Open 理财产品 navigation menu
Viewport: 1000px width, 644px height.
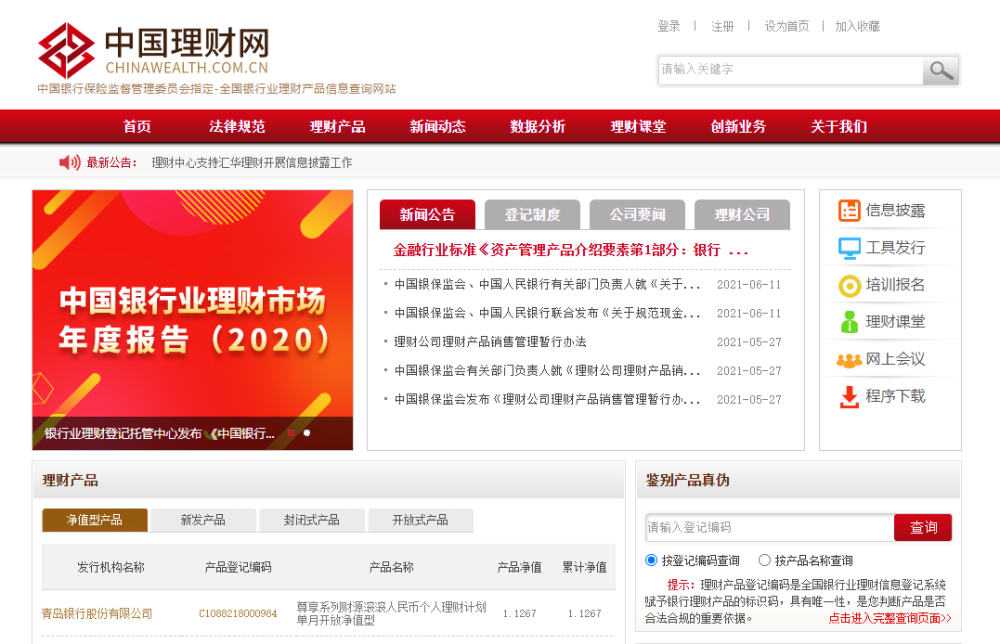pyautogui.click(x=337, y=126)
